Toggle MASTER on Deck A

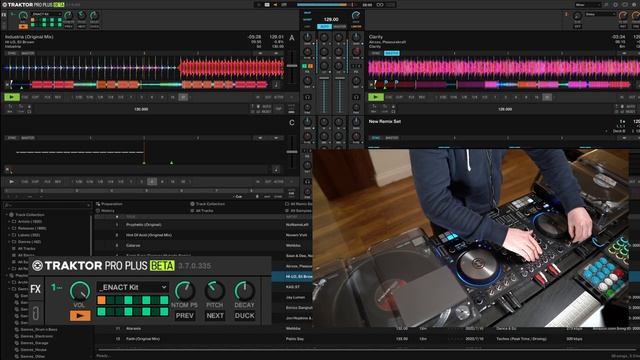click(28, 53)
